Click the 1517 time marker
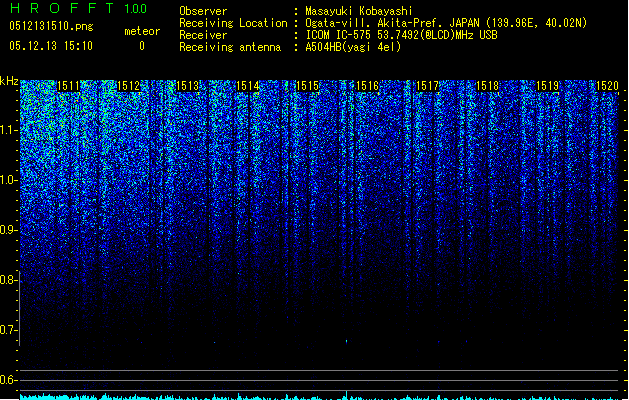The height and width of the screenshot is (400, 629). point(428,86)
